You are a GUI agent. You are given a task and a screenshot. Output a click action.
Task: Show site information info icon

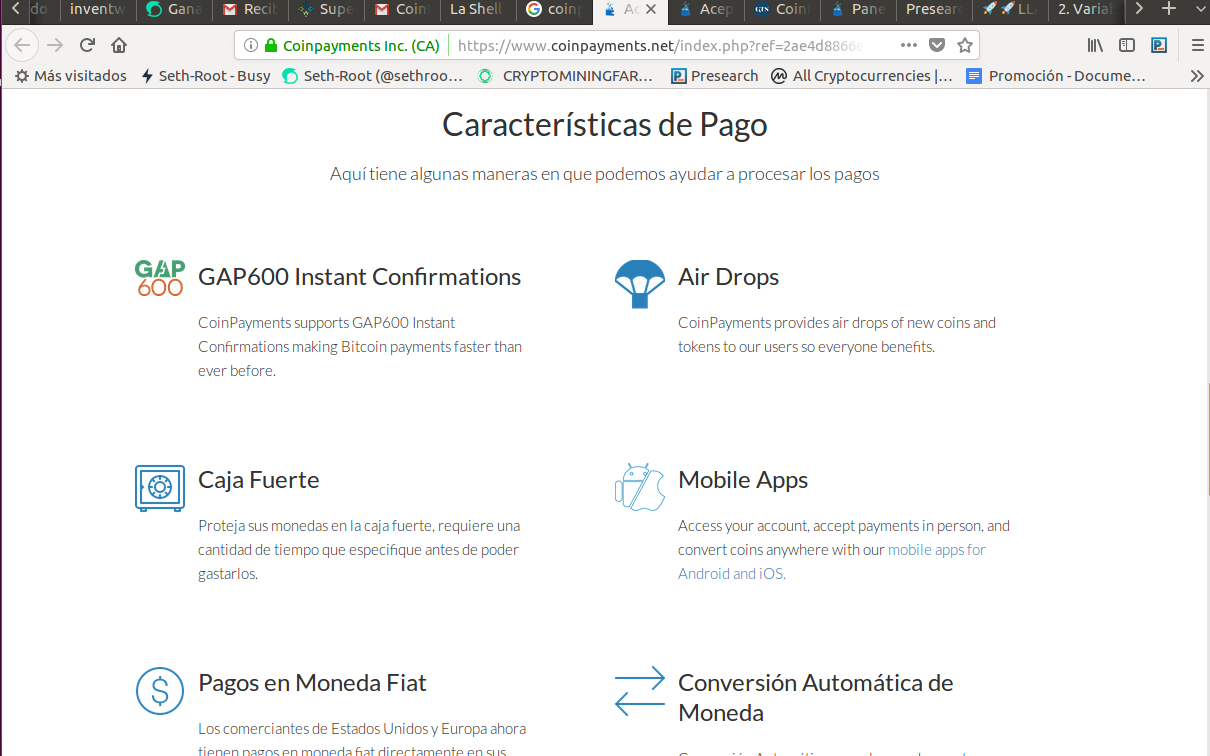(x=250, y=45)
